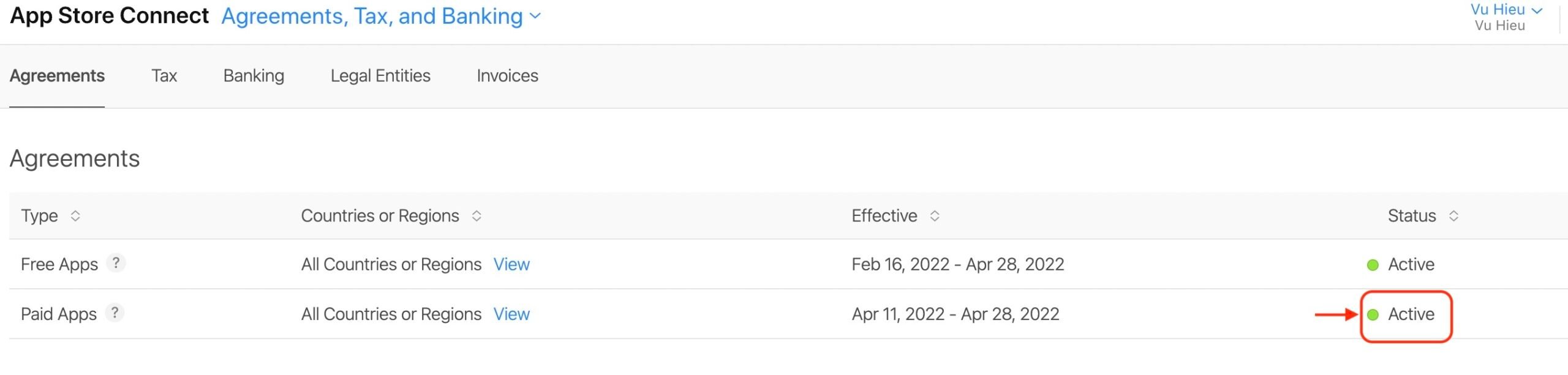Sort by Type column arrows
1568x375 pixels.
[75, 216]
